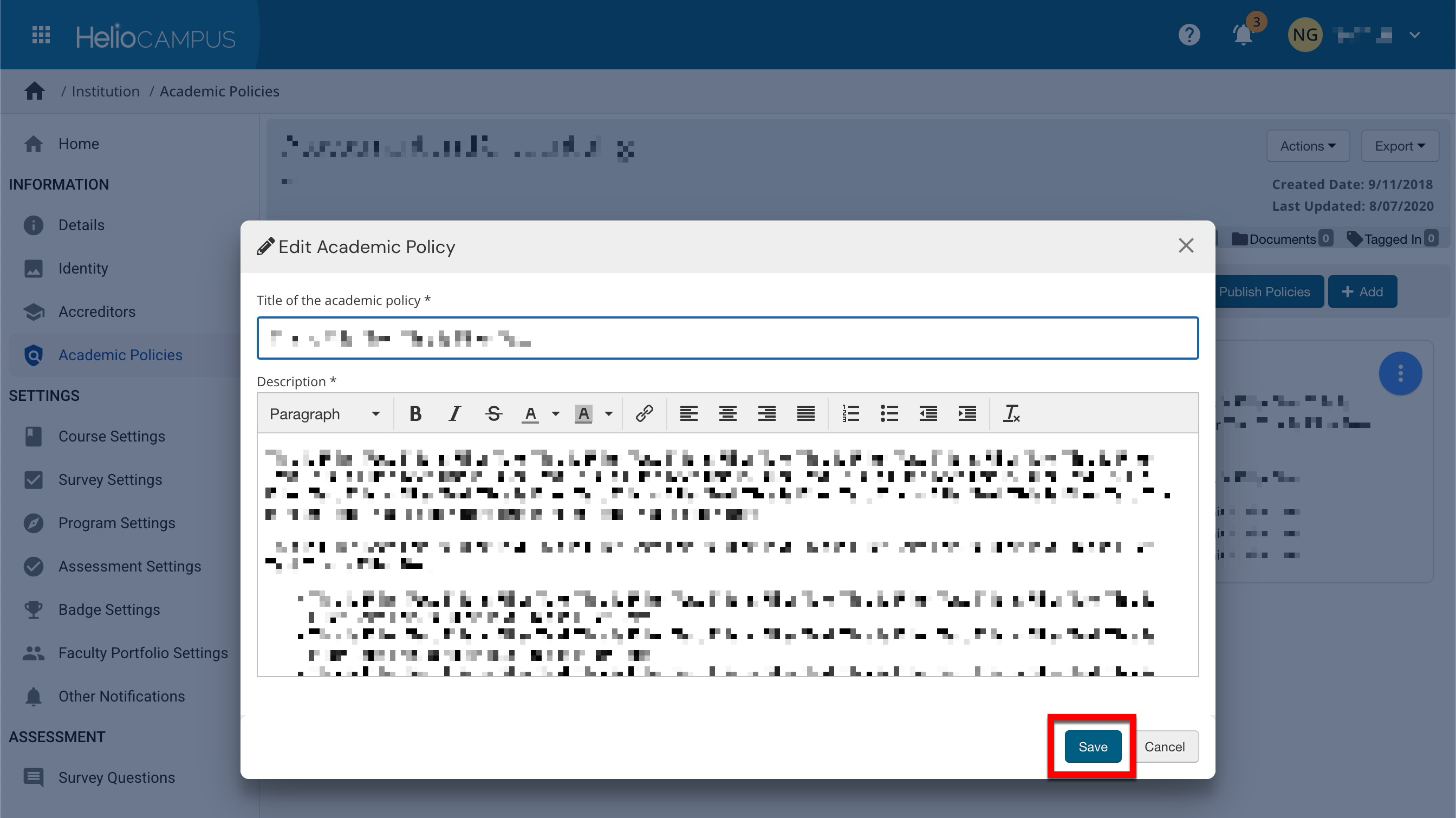The width and height of the screenshot is (1456, 818).
Task: Increase indent of the paragraph
Action: tap(967, 414)
